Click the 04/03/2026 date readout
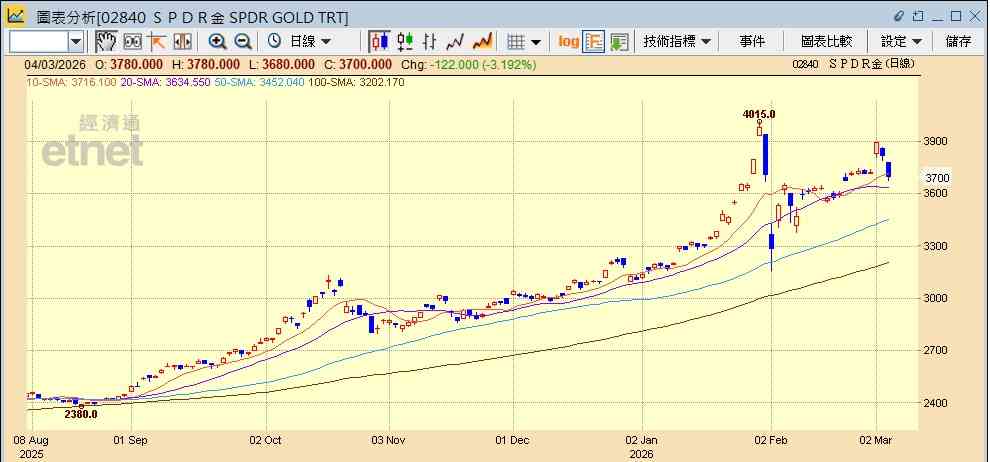 click(x=54, y=64)
